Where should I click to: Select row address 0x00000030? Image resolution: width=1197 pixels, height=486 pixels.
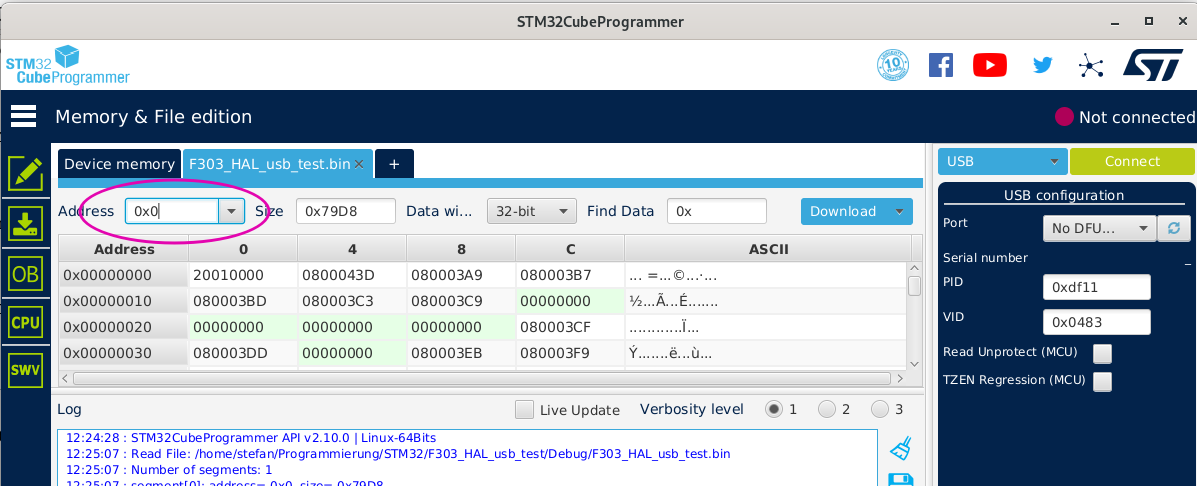pyautogui.click(x=124, y=353)
